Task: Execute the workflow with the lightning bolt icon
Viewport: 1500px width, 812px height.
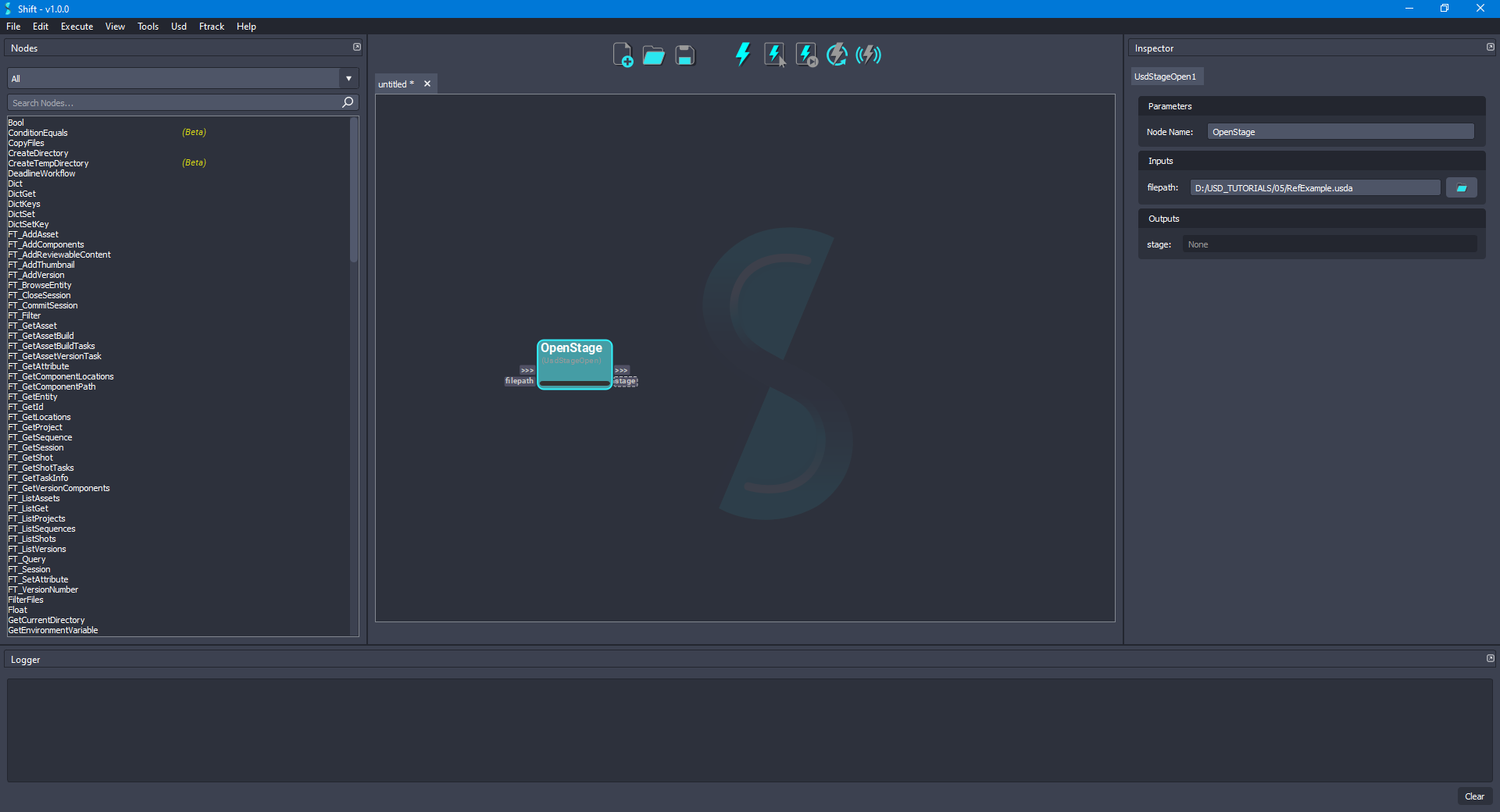Action: (742, 55)
